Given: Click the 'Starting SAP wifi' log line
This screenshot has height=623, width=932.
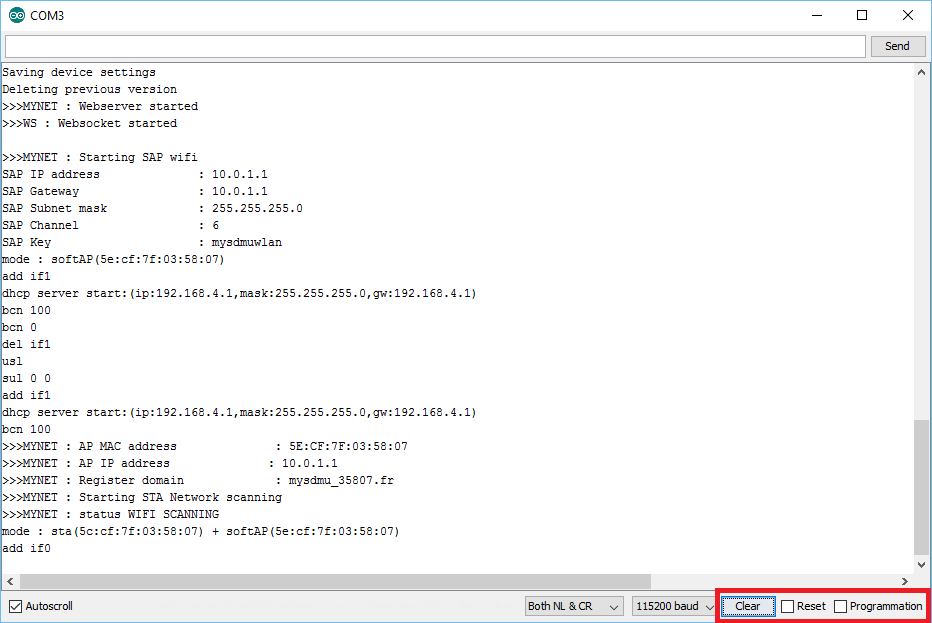Looking at the screenshot, I should tap(100, 158).
